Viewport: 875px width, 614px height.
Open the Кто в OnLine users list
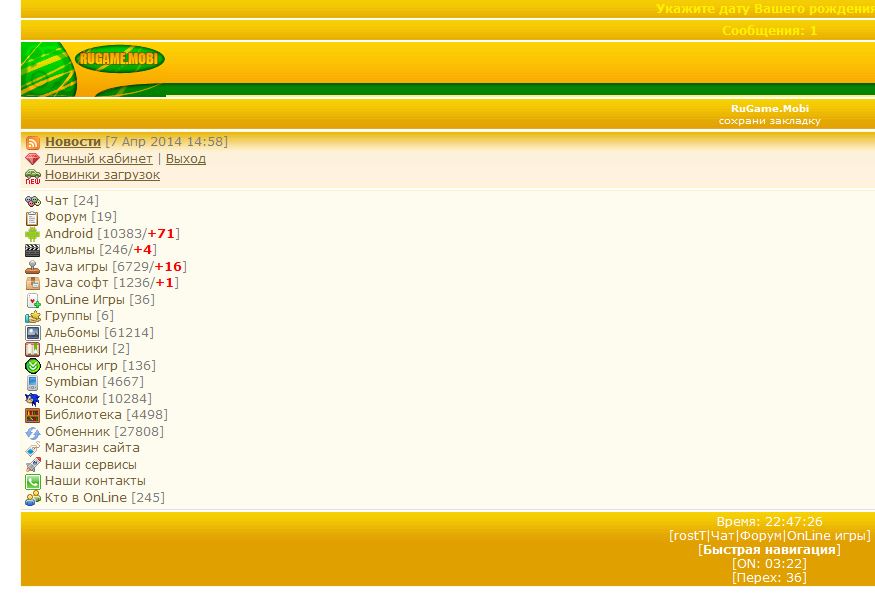(x=86, y=498)
